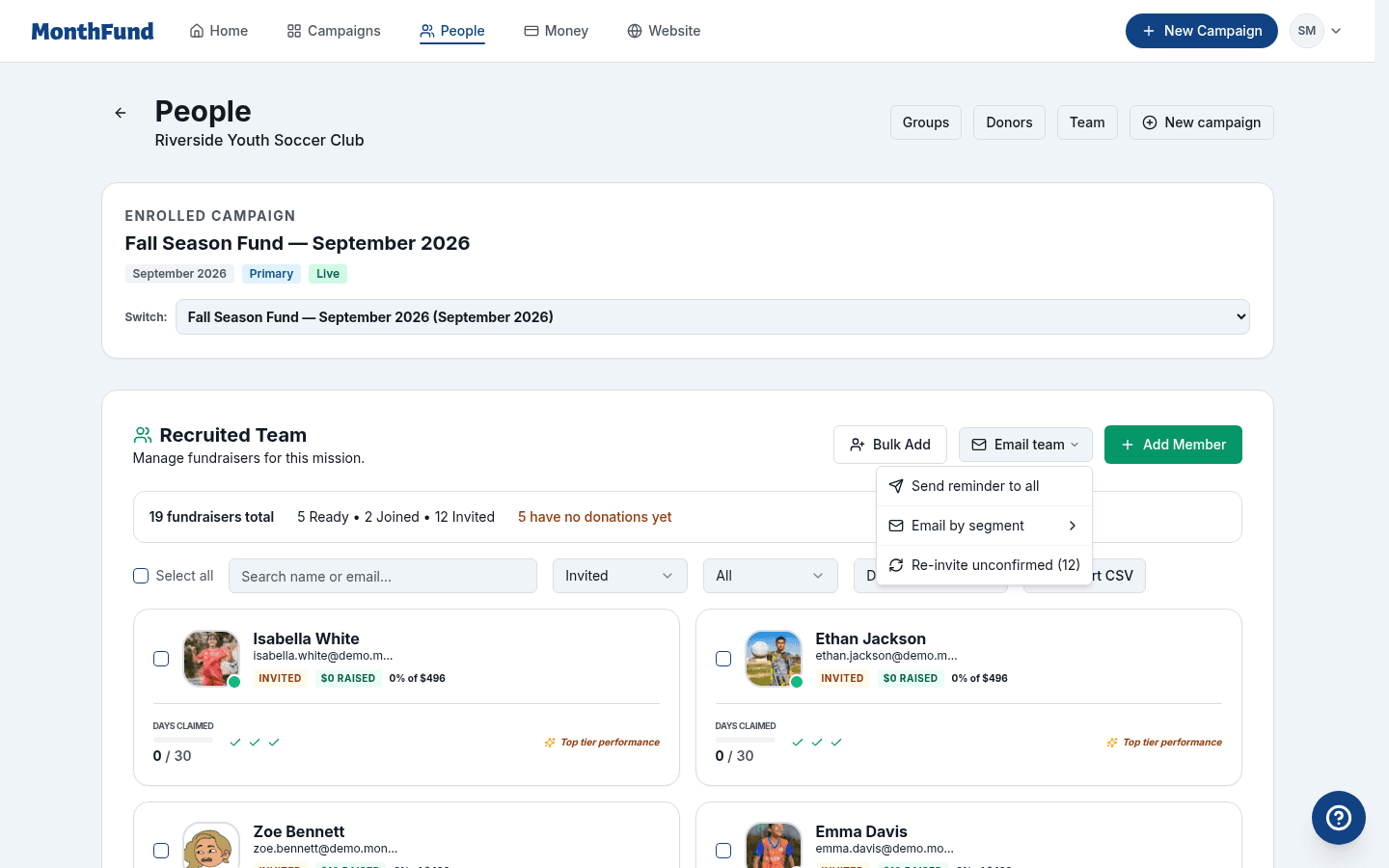Open the Donors page button
The height and width of the screenshot is (868, 1389).
[x=1010, y=122]
